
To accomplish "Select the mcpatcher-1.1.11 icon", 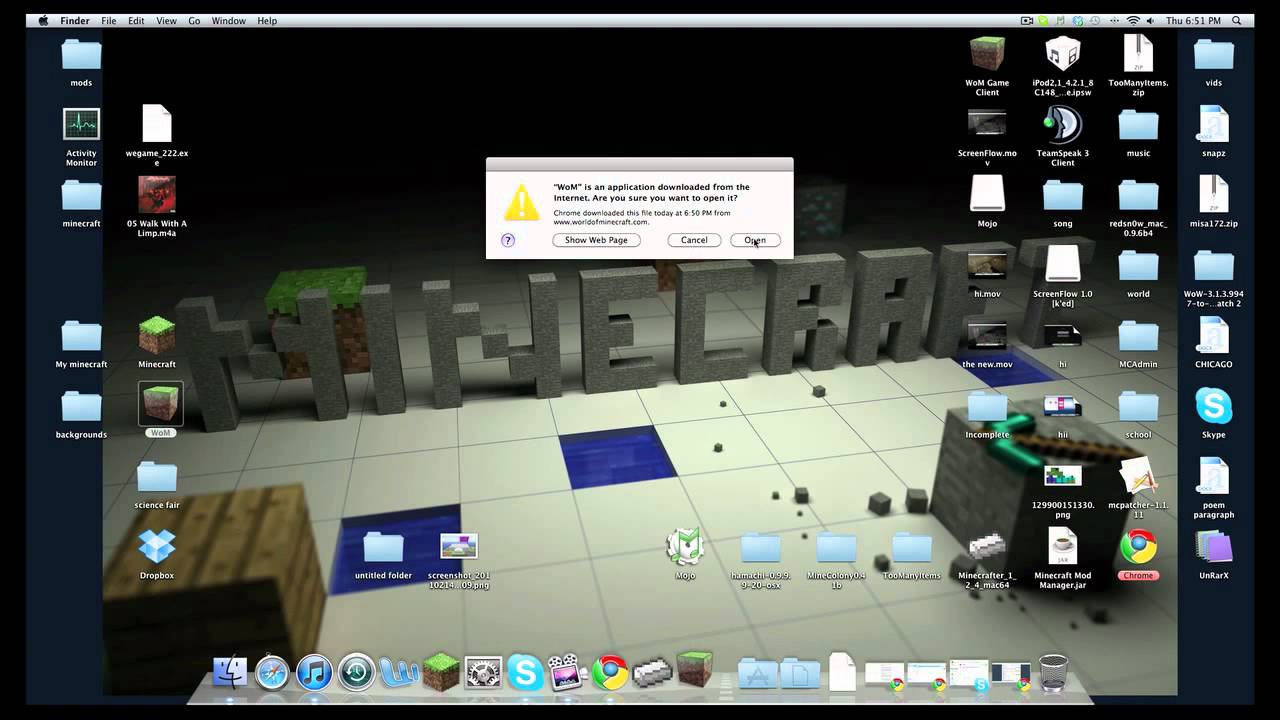I will (1138, 477).
